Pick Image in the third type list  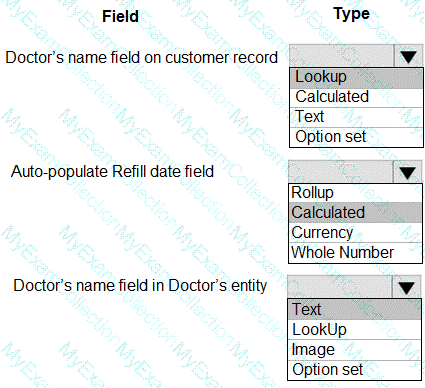tap(355, 350)
